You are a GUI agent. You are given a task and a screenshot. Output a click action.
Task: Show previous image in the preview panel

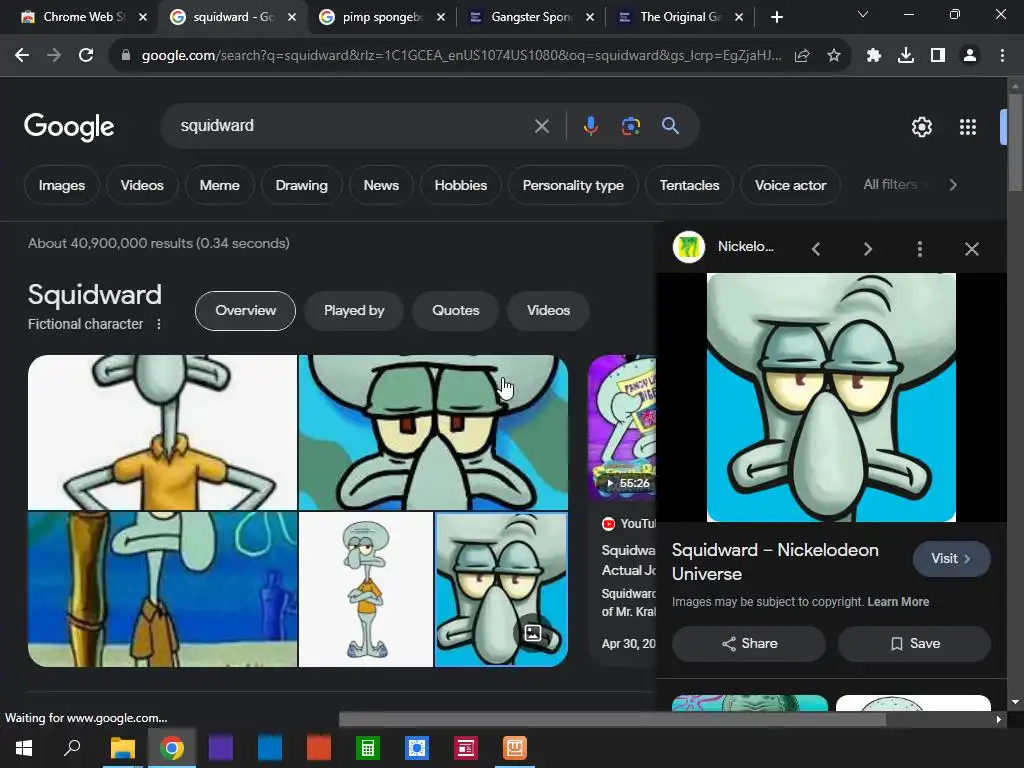pos(816,249)
